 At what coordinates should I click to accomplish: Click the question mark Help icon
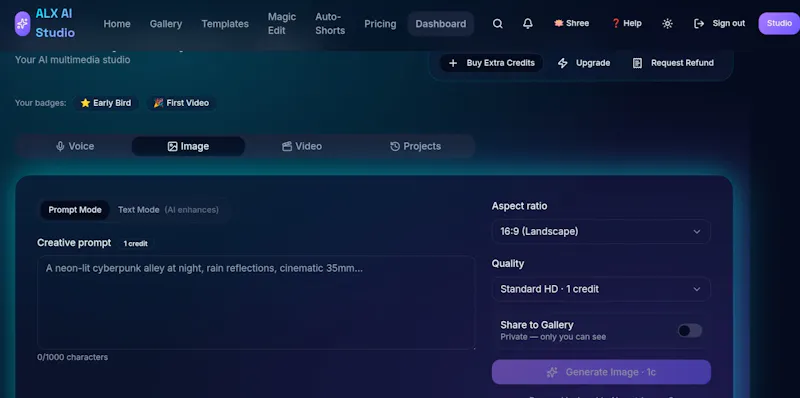[615, 23]
